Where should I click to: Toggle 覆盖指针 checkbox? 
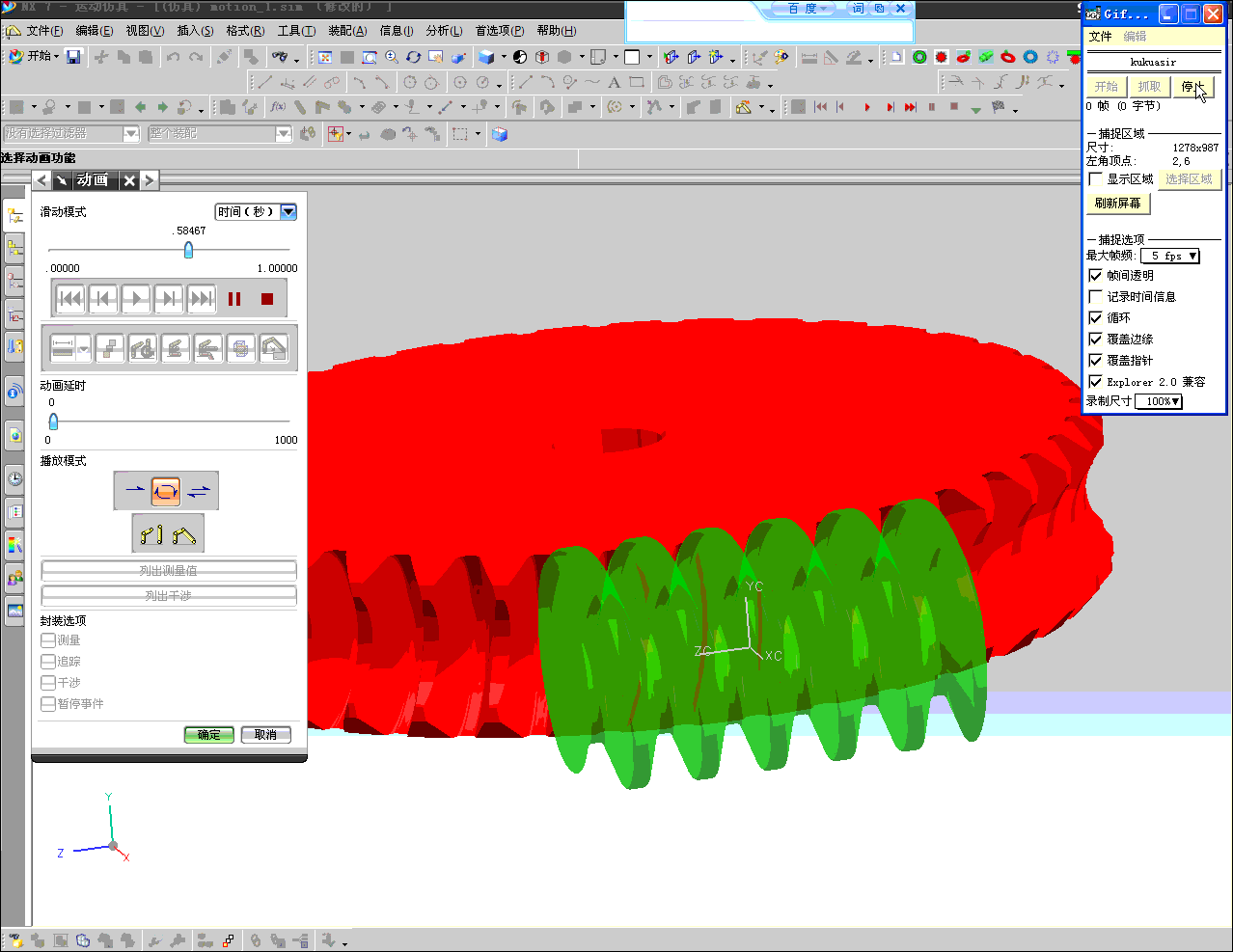pos(1095,361)
